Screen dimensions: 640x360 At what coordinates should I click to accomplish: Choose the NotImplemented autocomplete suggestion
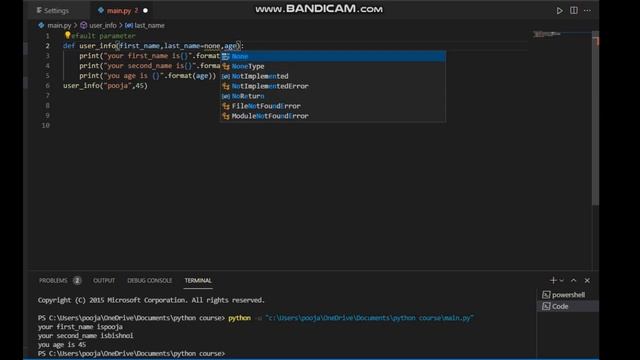click(x=333, y=76)
